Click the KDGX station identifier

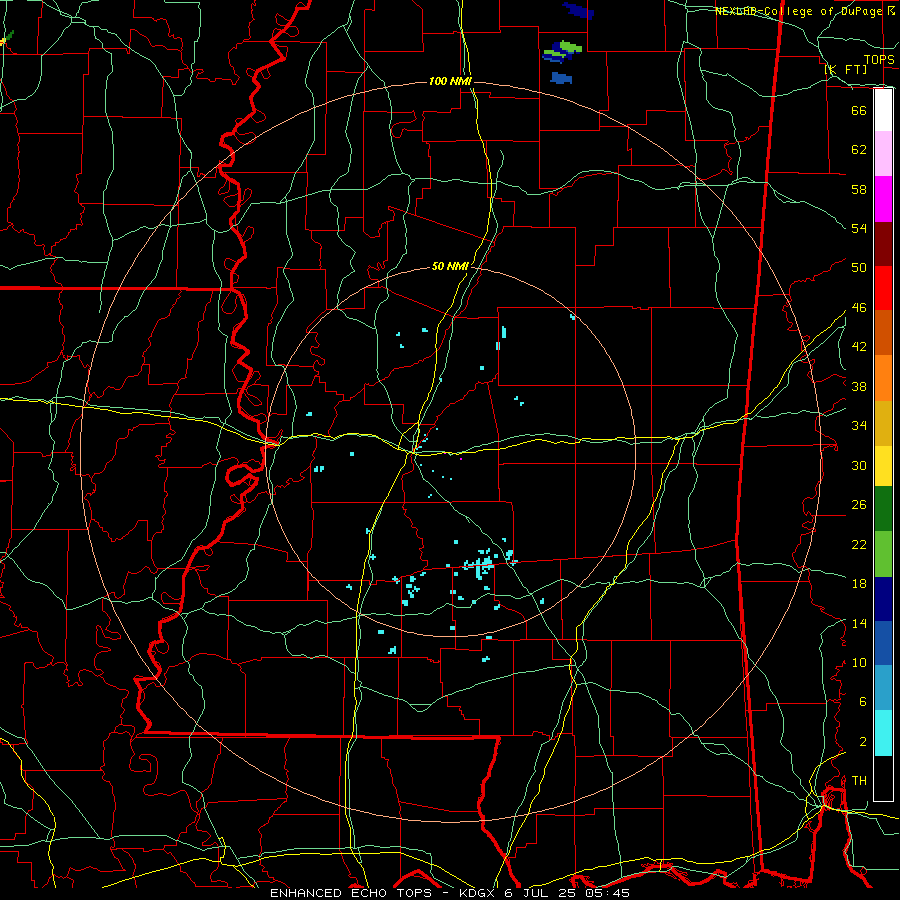point(477,893)
